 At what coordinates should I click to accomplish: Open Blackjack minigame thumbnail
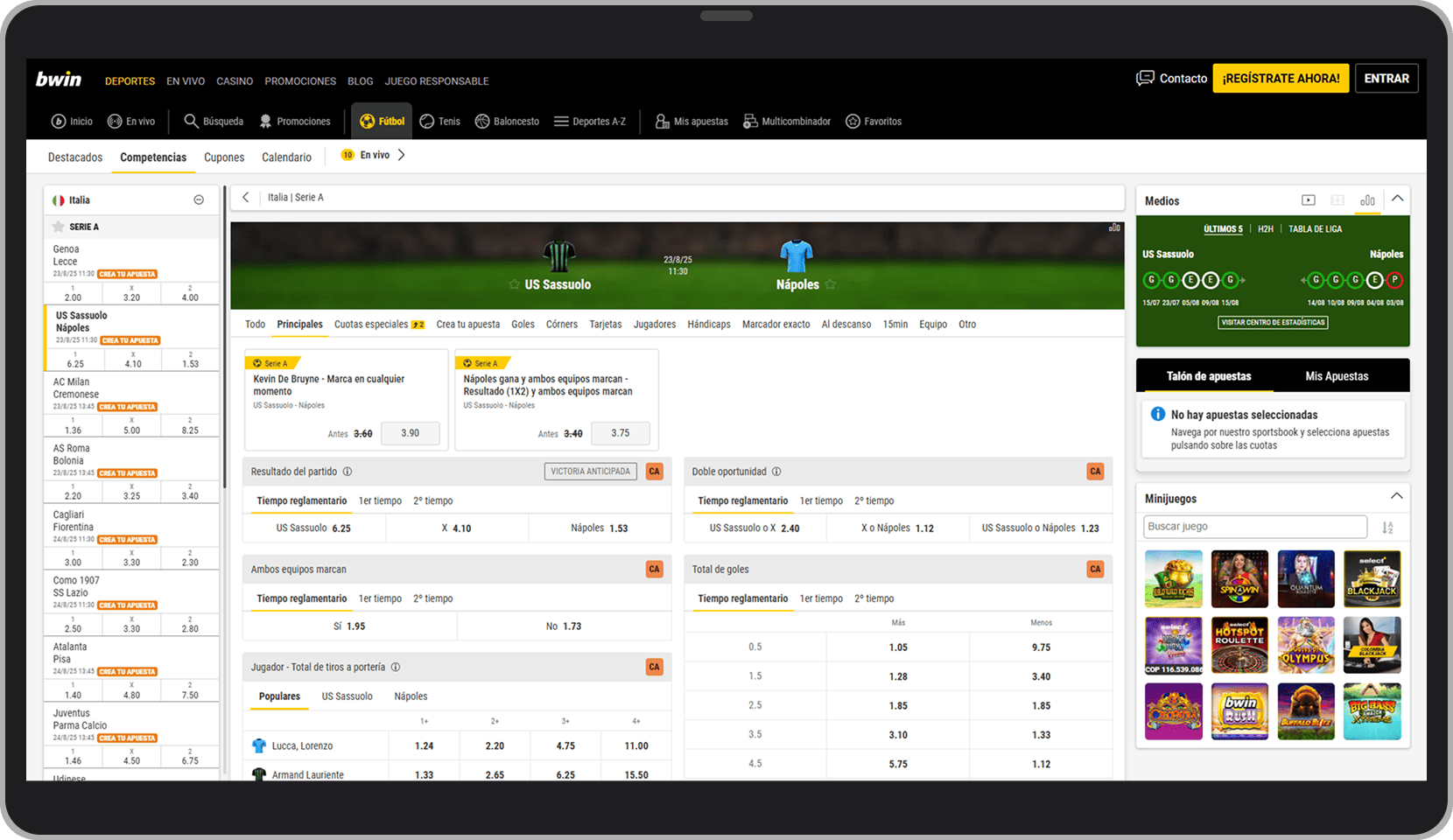(1372, 579)
